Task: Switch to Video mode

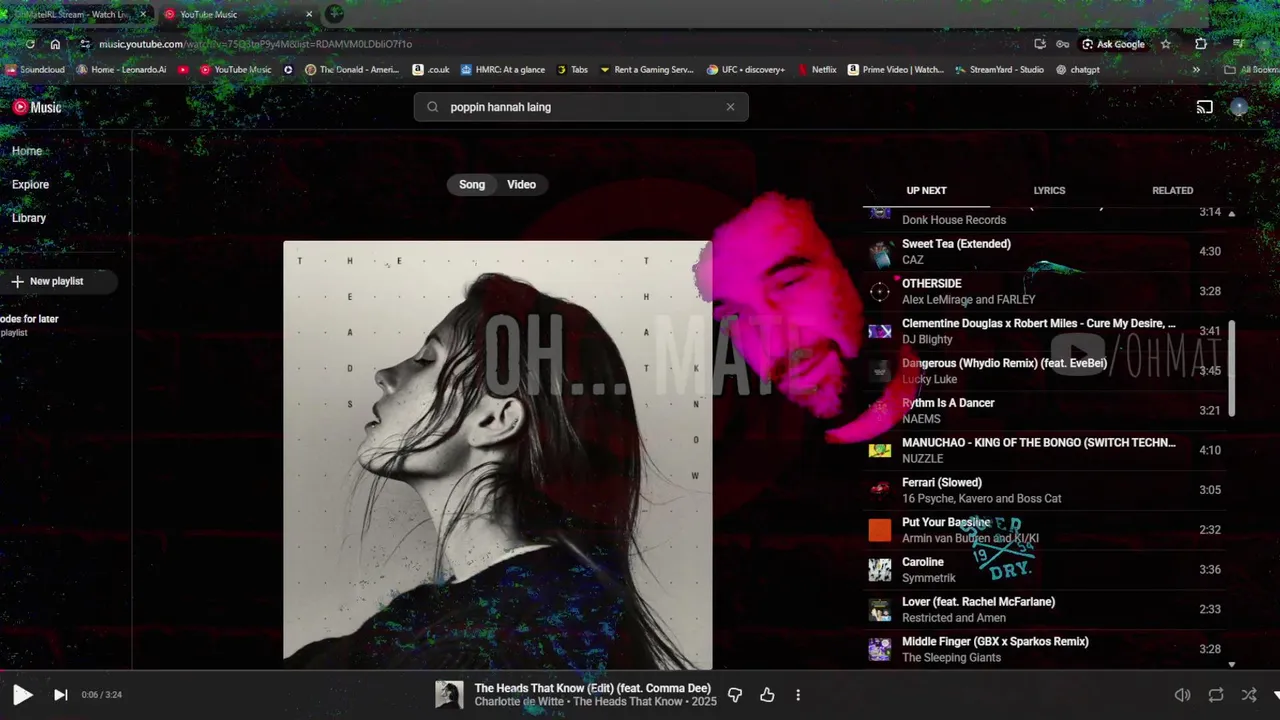Action: point(521,184)
